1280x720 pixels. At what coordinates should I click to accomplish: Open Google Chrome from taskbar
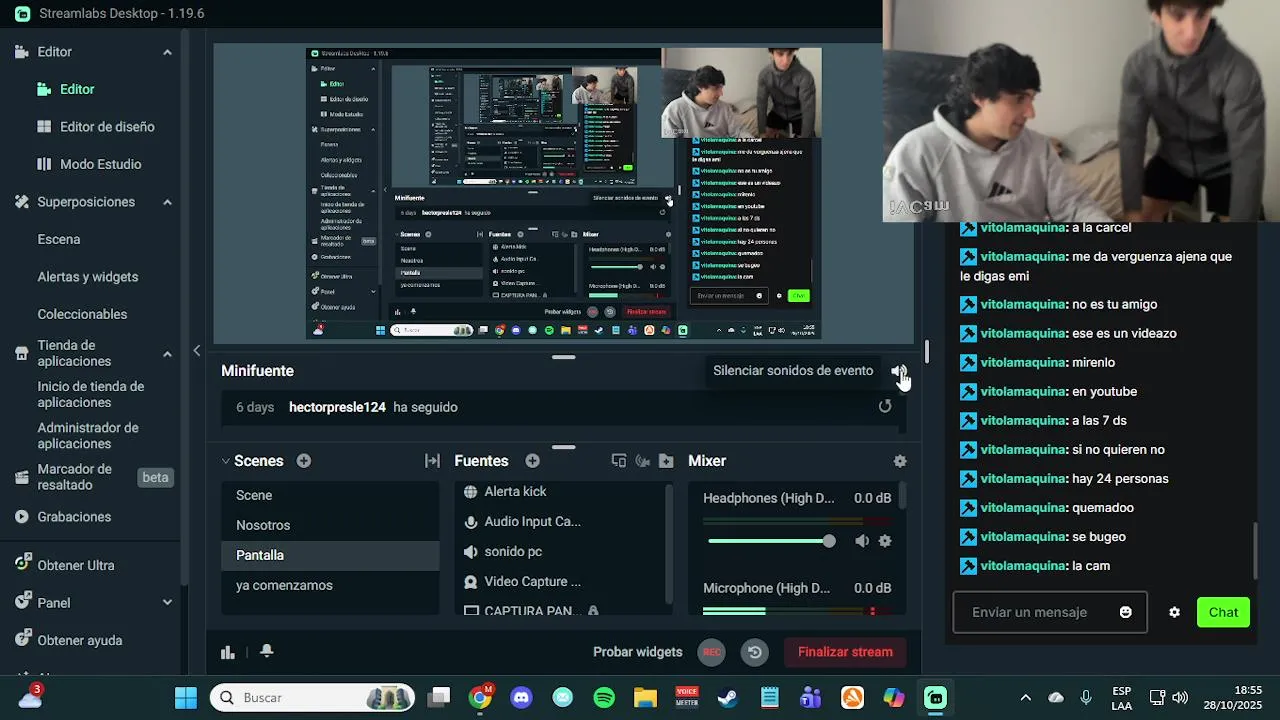(x=481, y=697)
